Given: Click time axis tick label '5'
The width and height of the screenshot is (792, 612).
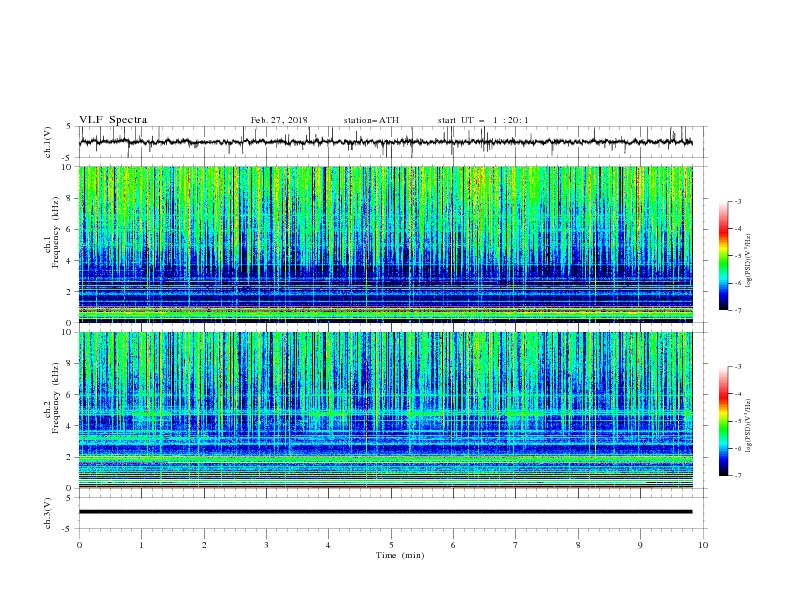Looking at the screenshot, I should (391, 545).
